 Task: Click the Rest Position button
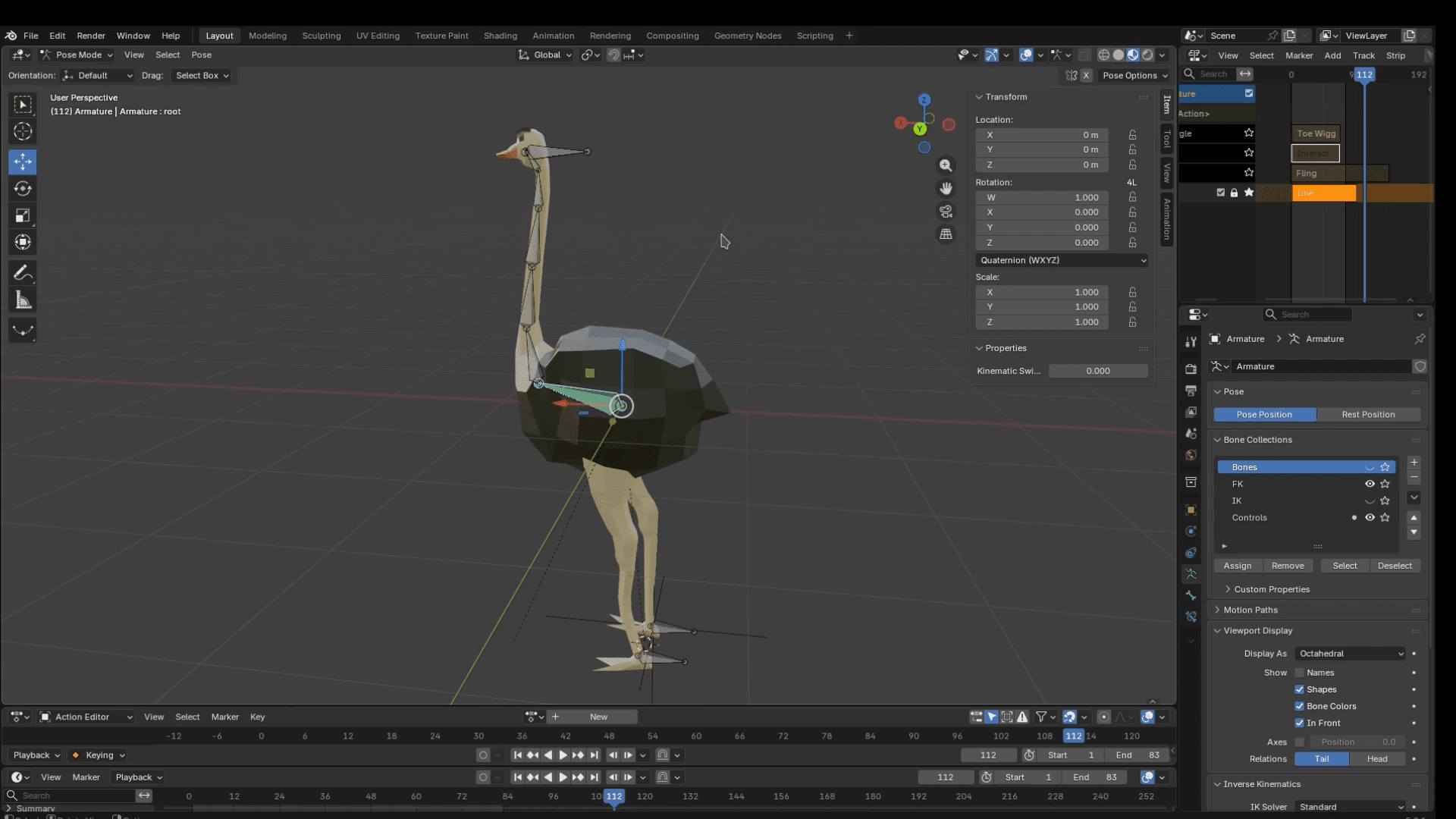[1369, 414]
